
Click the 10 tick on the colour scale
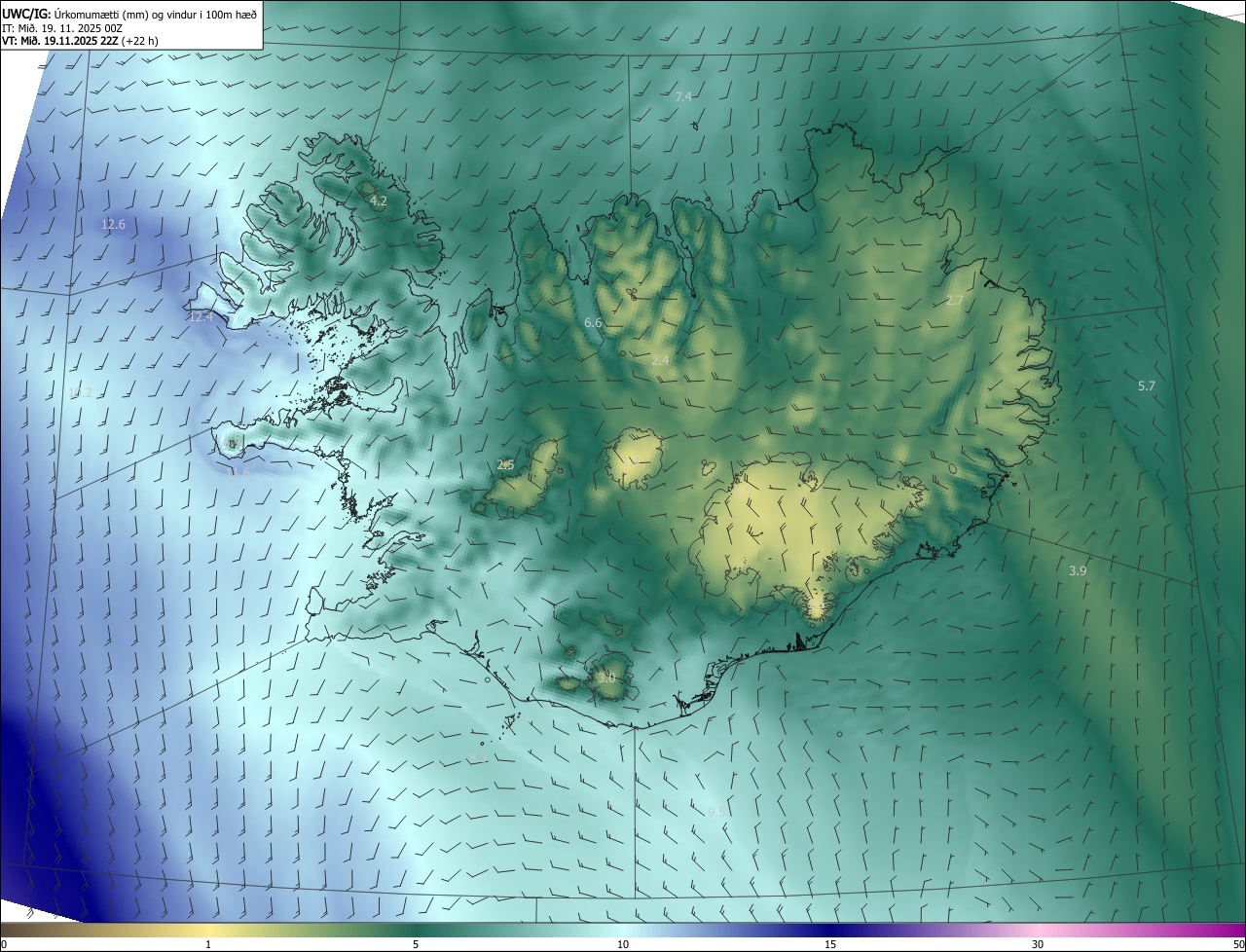[623, 944]
